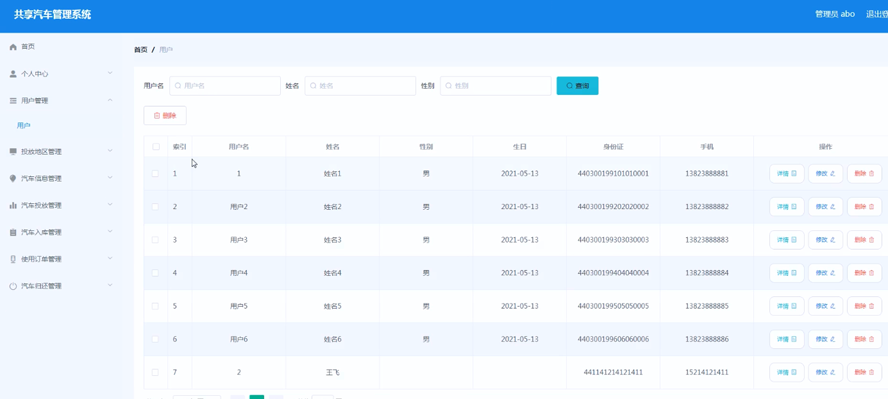Check the checkbox for row 王飞
The width and height of the screenshot is (888, 399).
click(156, 372)
